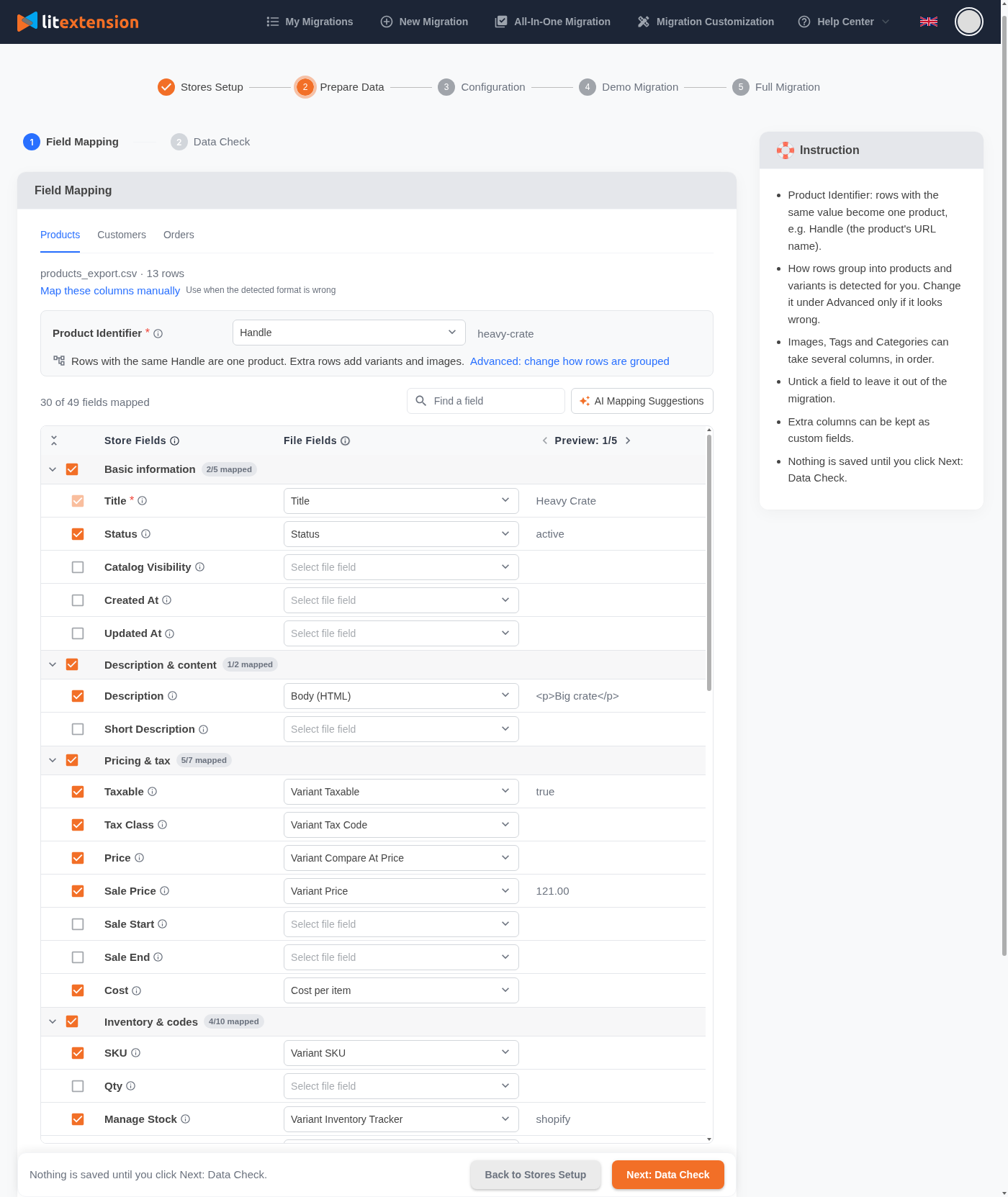Screen dimensions: 1008x1197
Task: Click info icon next to SKU
Action: tap(136, 1053)
